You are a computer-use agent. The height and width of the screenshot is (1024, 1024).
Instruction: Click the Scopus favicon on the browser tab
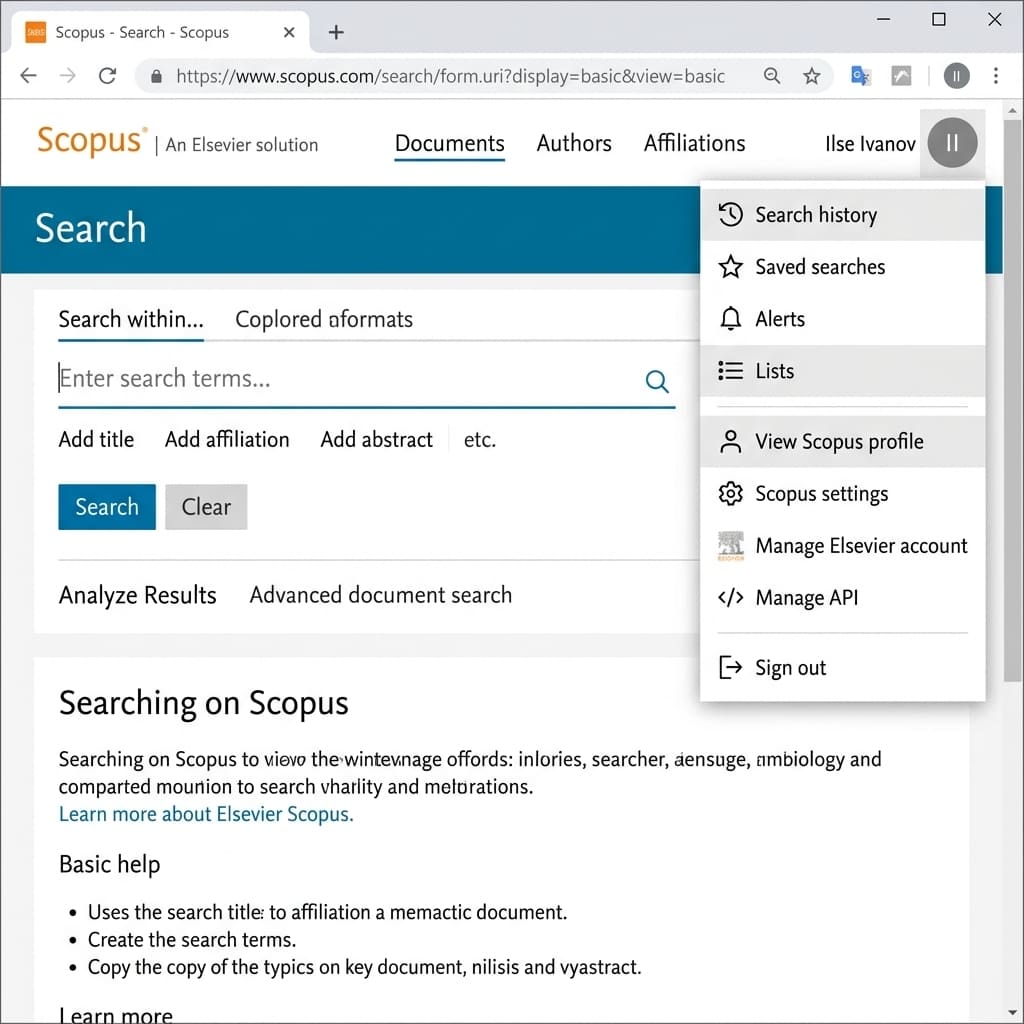click(35, 32)
